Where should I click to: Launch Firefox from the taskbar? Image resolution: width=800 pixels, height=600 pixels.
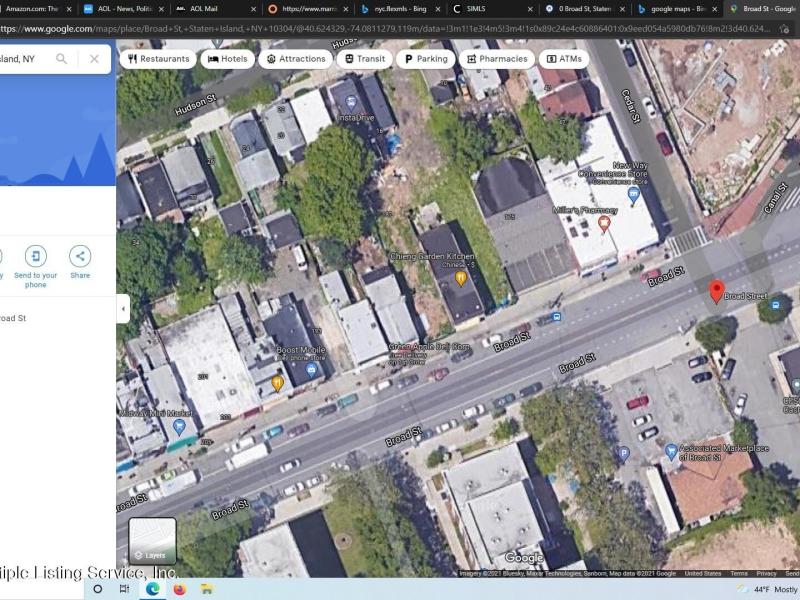[180, 589]
